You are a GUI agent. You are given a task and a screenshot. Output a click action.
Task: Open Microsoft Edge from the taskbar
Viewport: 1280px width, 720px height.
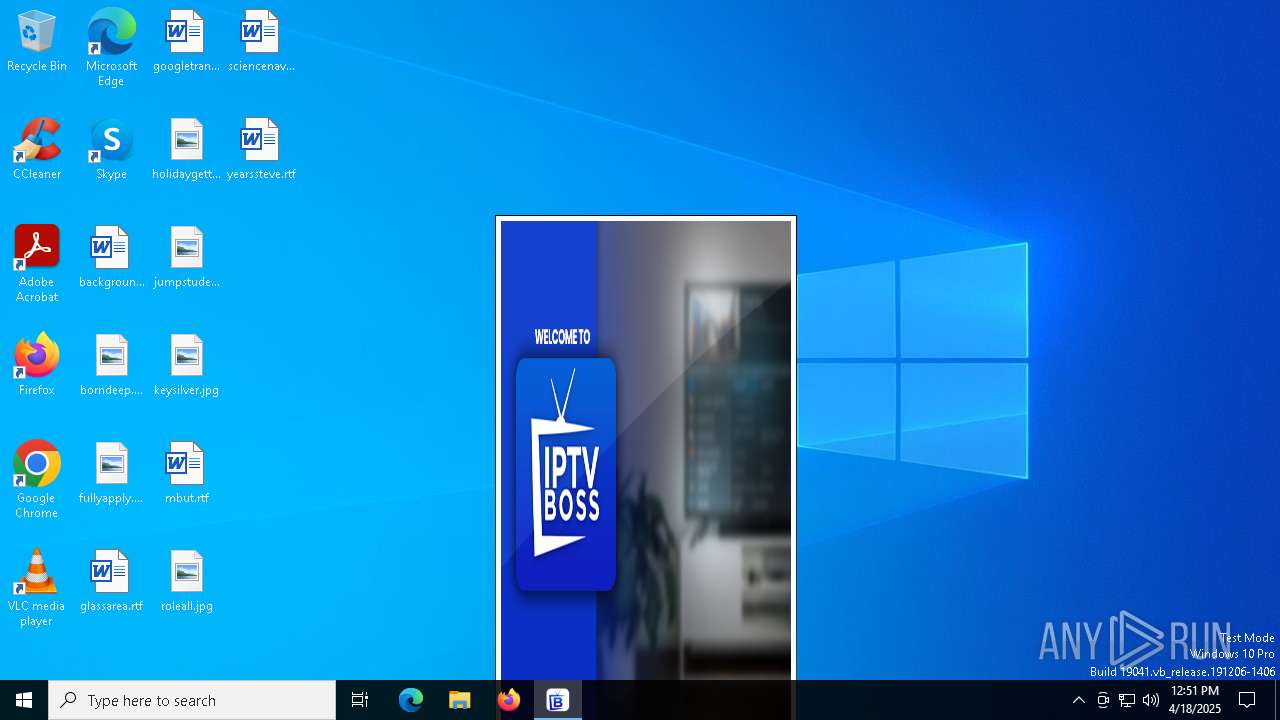pyautogui.click(x=411, y=700)
